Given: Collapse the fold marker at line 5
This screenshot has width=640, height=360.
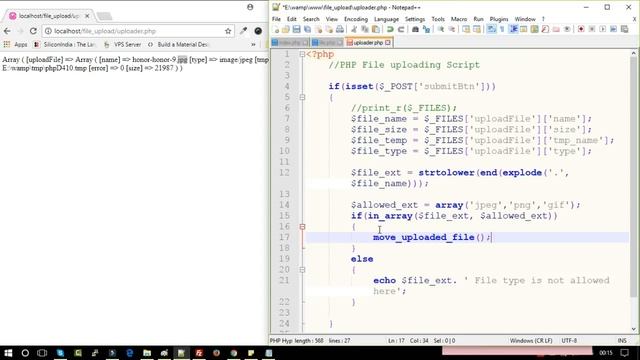Looking at the screenshot, I should pos(302,97).
